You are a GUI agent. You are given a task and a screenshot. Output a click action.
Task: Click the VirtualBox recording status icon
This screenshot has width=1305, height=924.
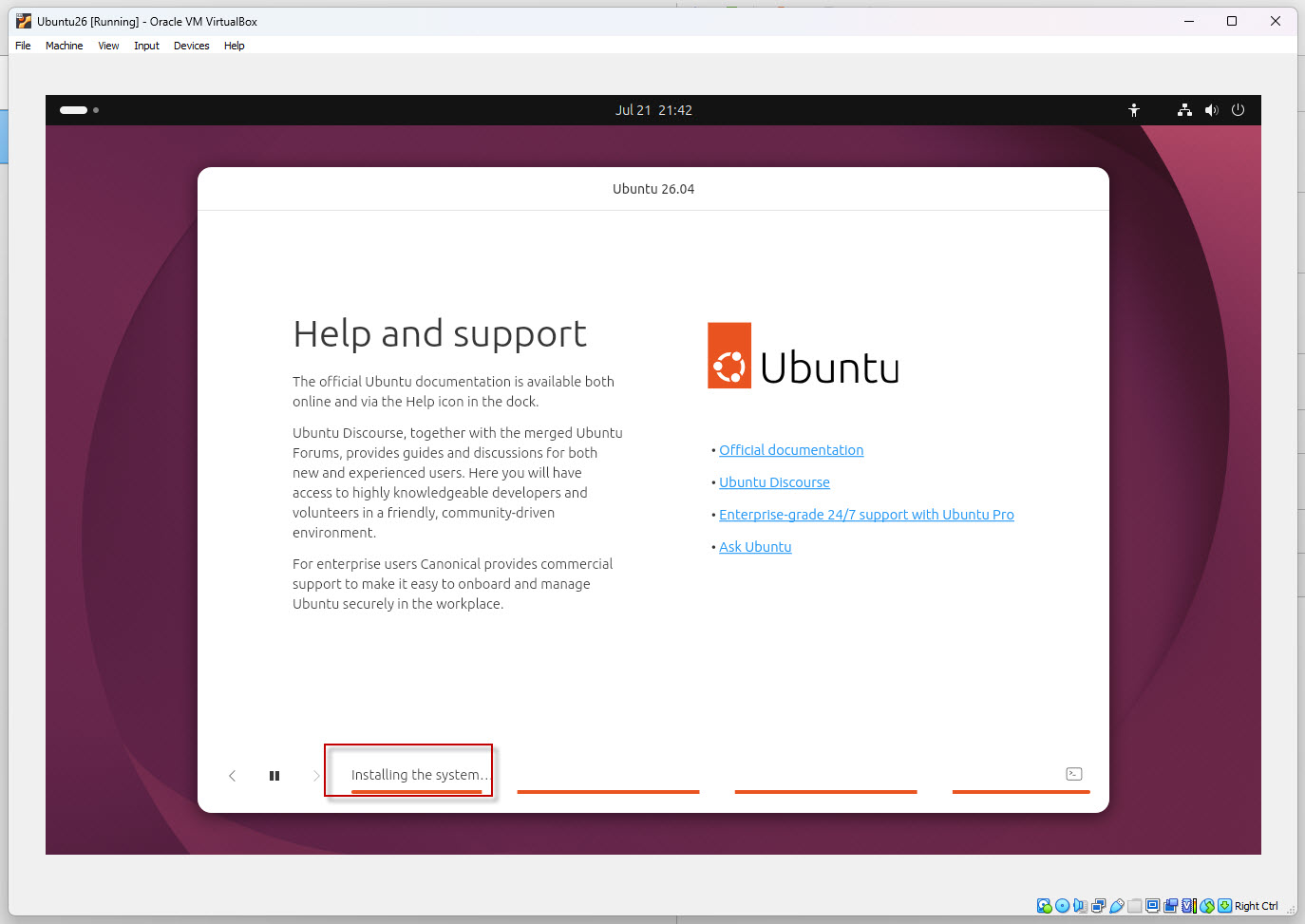tap(1170, 906)
